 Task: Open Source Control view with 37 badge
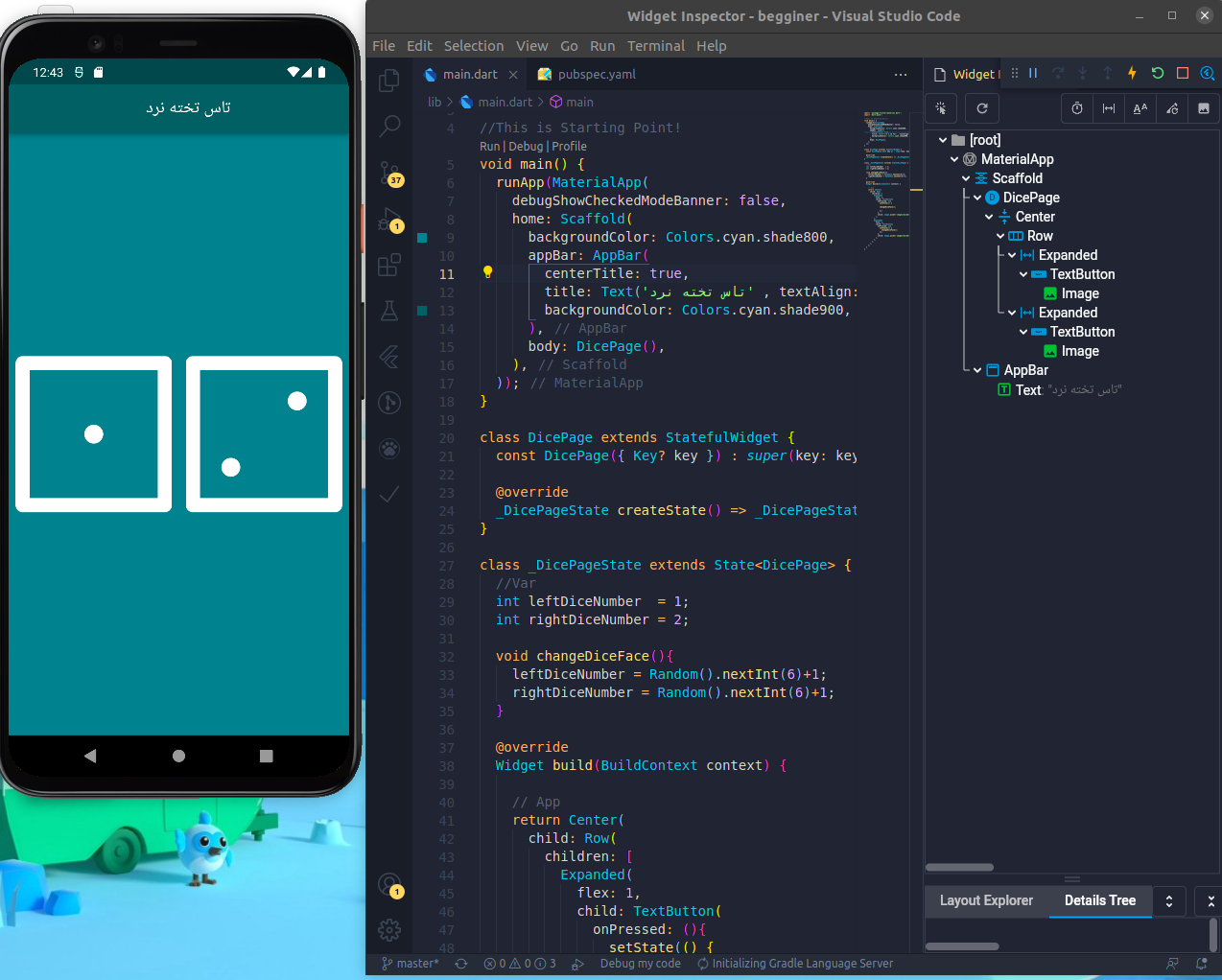pos(389,173)
